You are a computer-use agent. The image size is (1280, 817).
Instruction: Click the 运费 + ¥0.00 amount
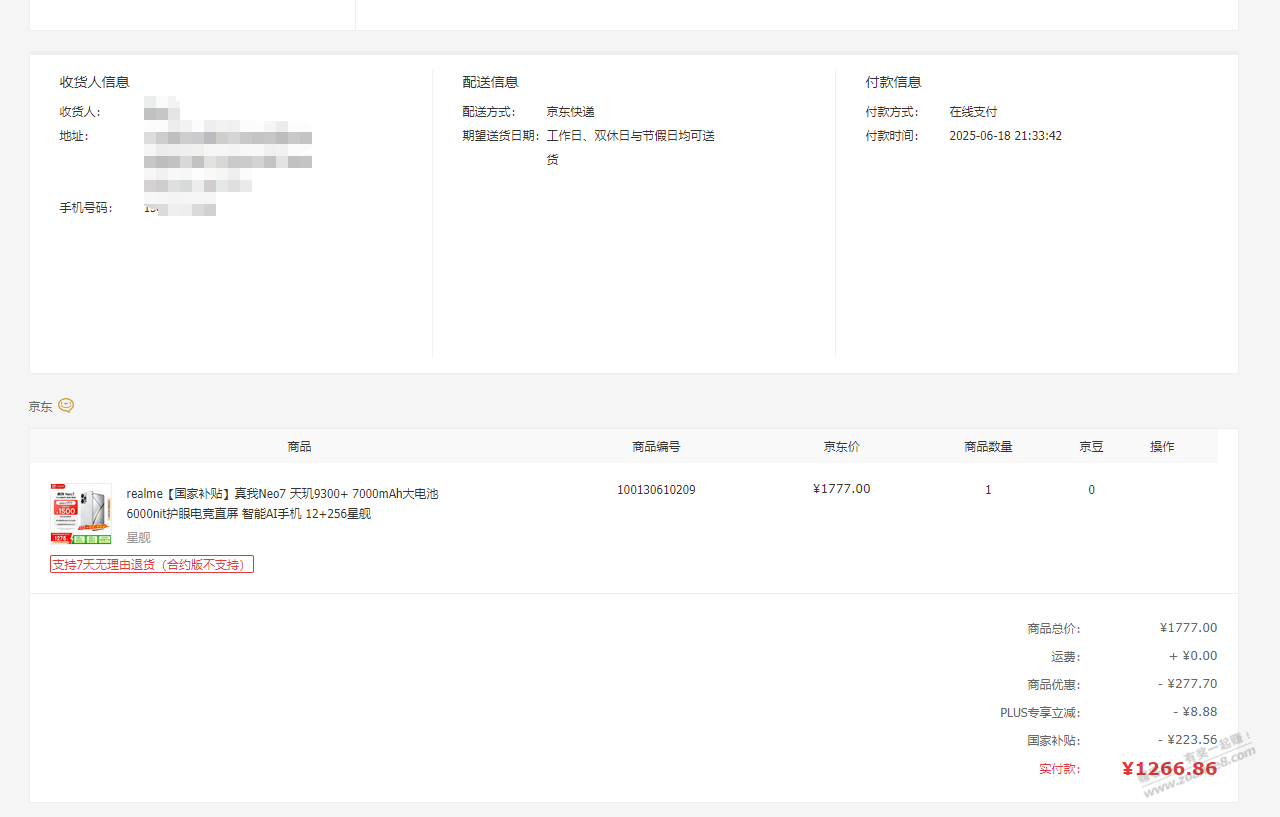pos(1193,656)
